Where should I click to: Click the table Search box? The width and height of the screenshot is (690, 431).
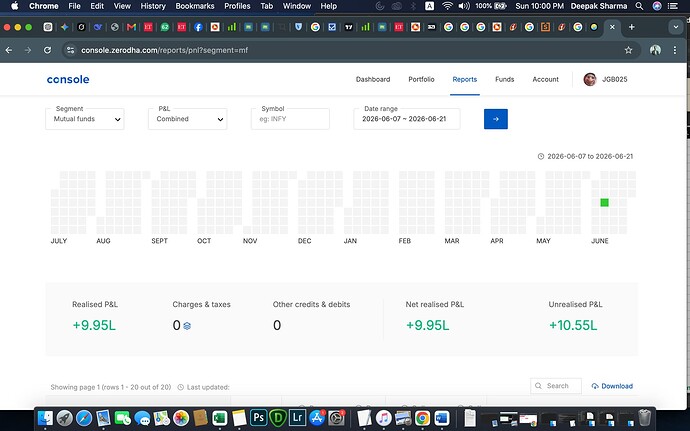(x=556, y=386)
